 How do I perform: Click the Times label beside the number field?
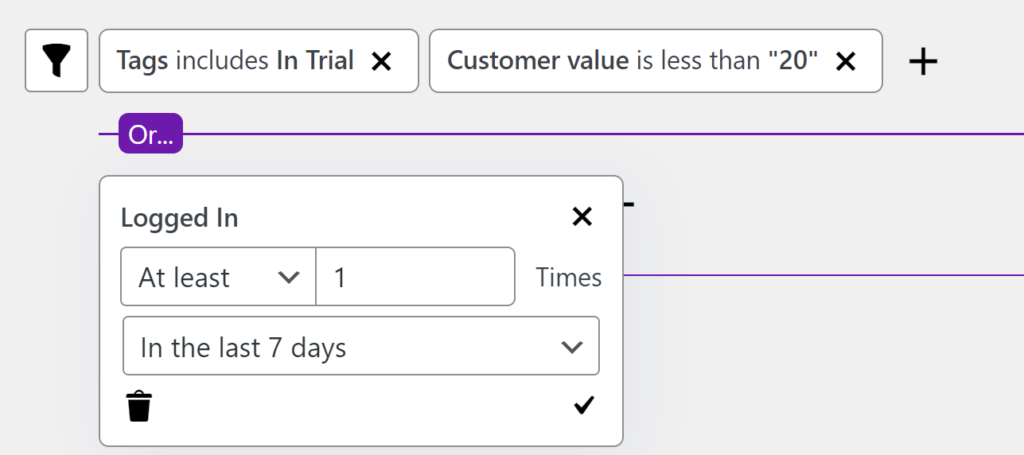(569, 277)
